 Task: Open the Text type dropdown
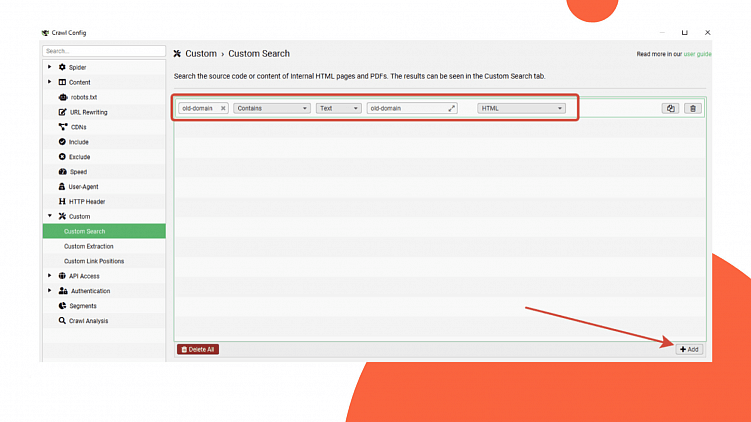(x=338, y=108)
